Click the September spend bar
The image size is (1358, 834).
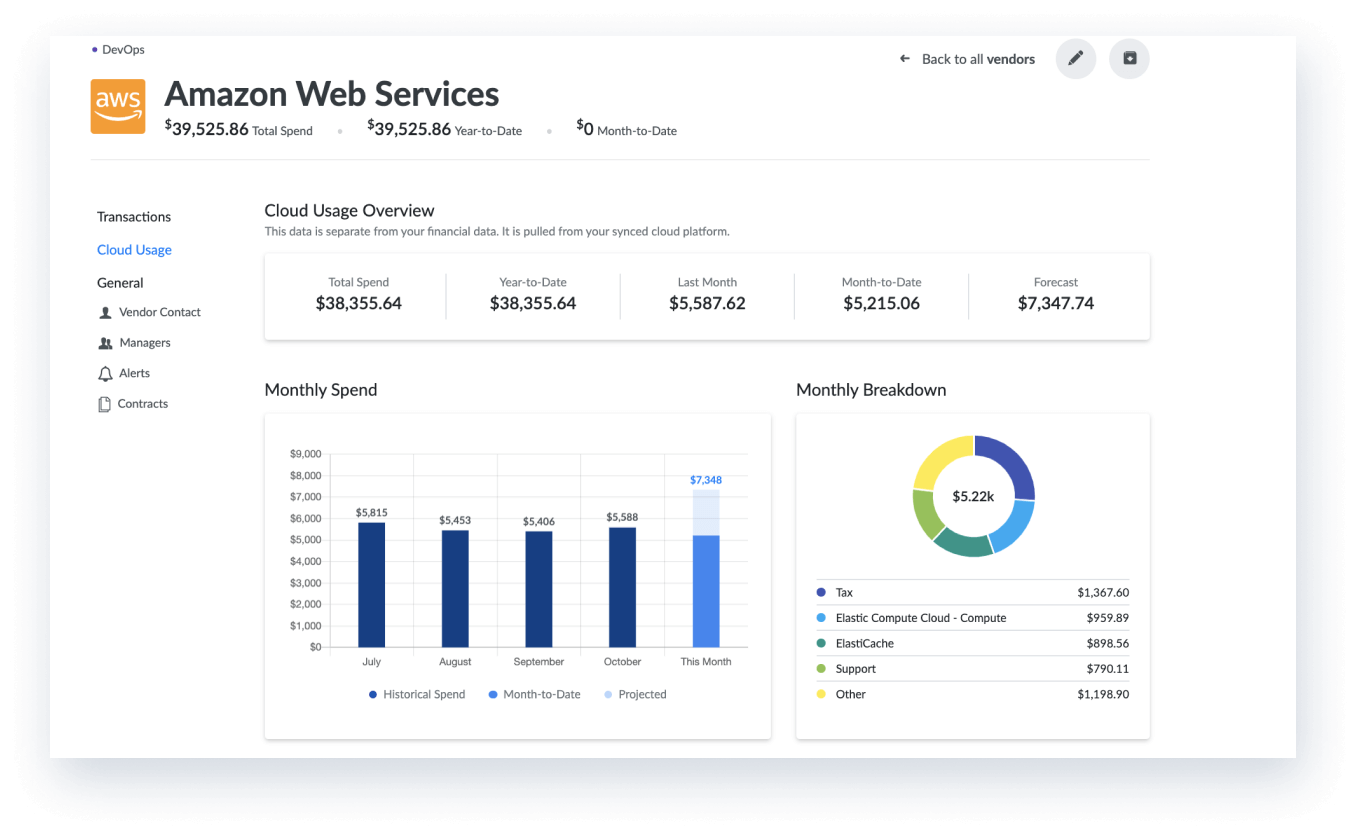539,589
